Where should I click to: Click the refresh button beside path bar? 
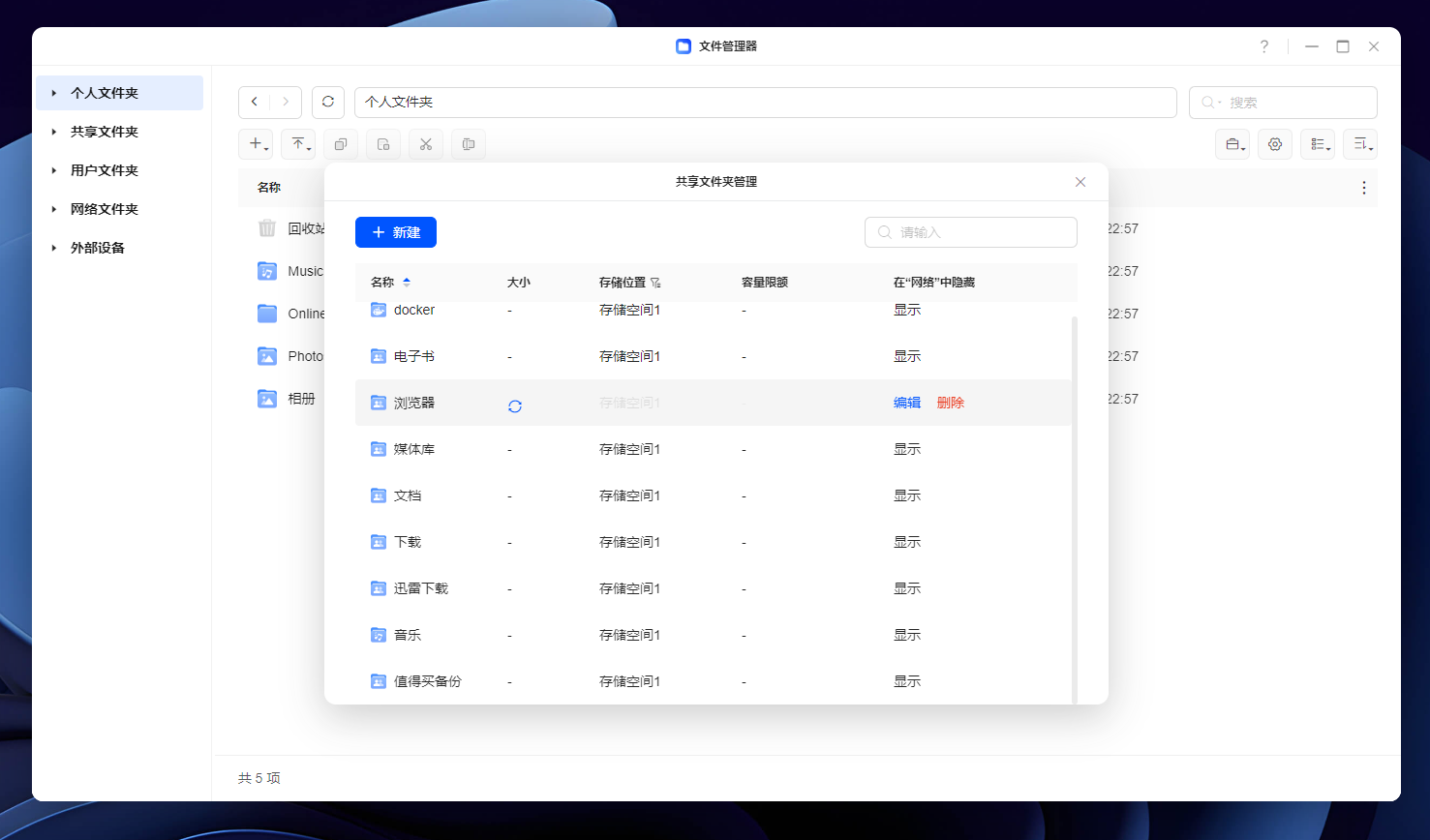(x=328, y=102)
